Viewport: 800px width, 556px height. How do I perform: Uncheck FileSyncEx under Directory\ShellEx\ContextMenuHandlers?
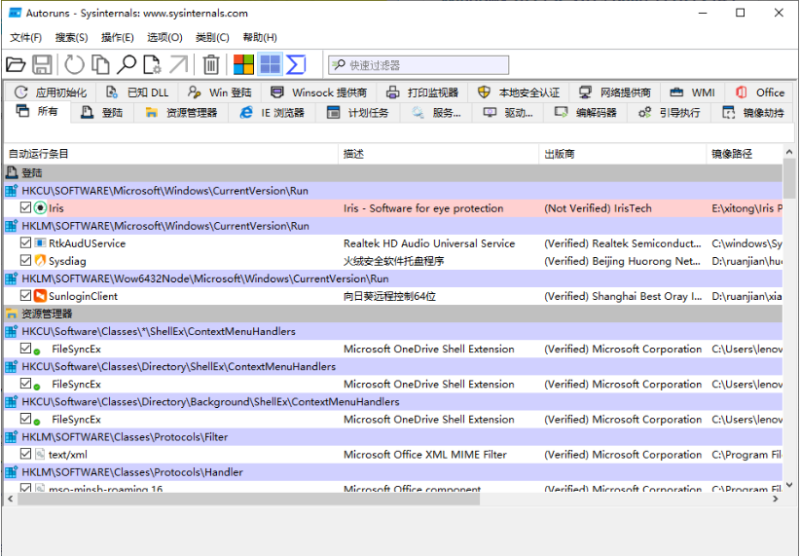point(26,384)
